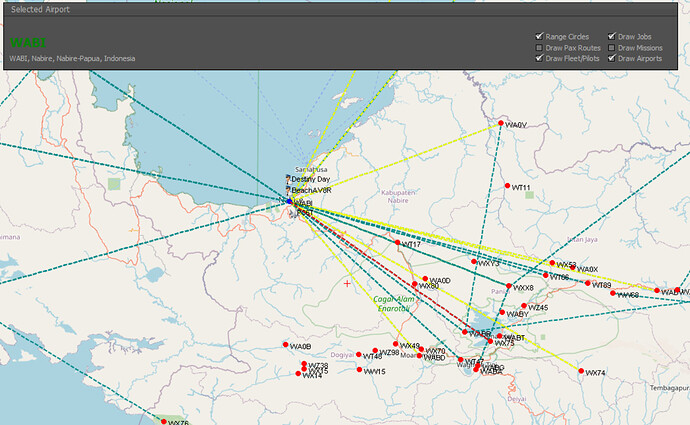Viewport: 690px width, 425px height.
Task: Click the Cagar Alam Enarotali map label
Action: (394, 304)
